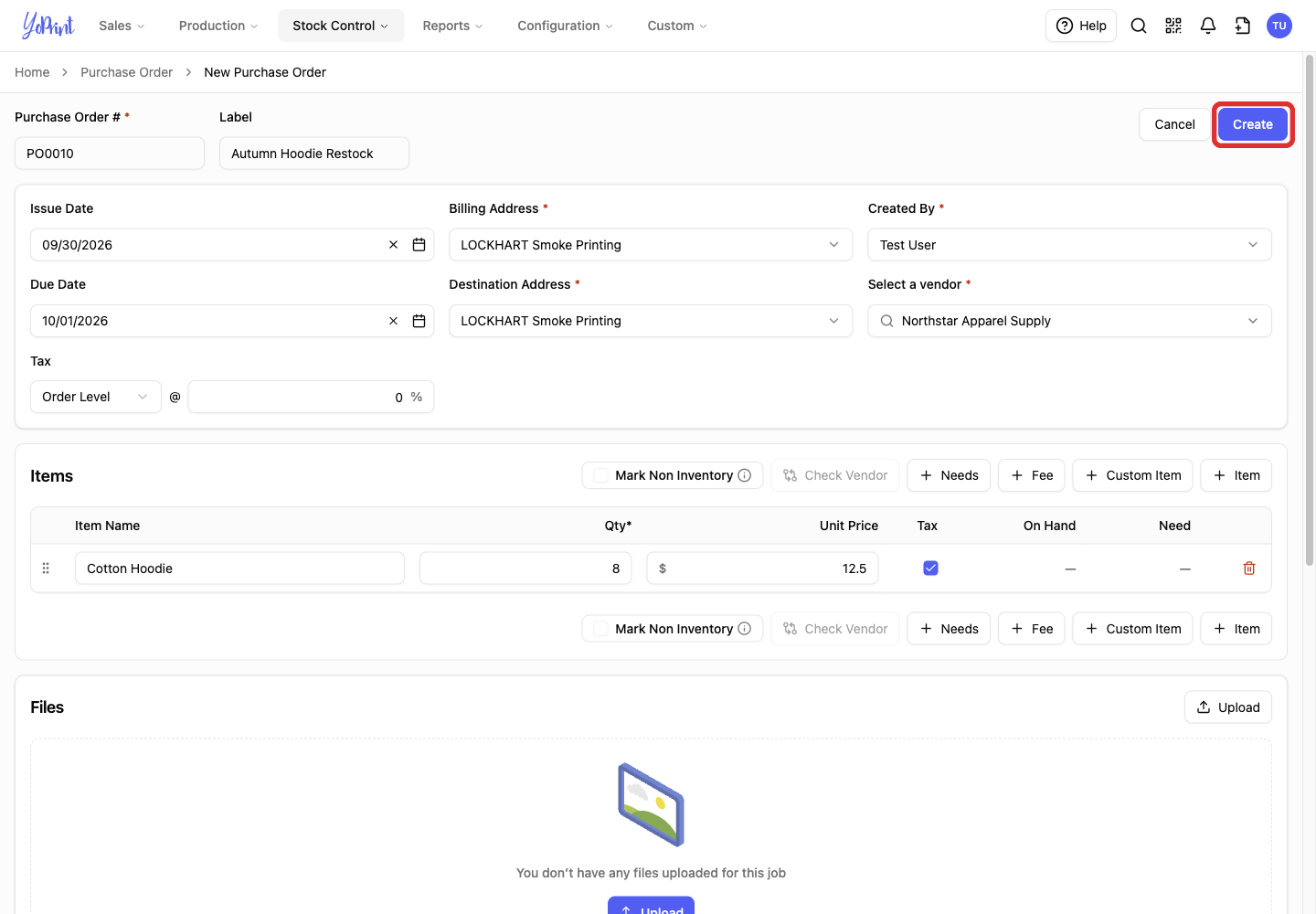Open Help

coord(1081,26)
